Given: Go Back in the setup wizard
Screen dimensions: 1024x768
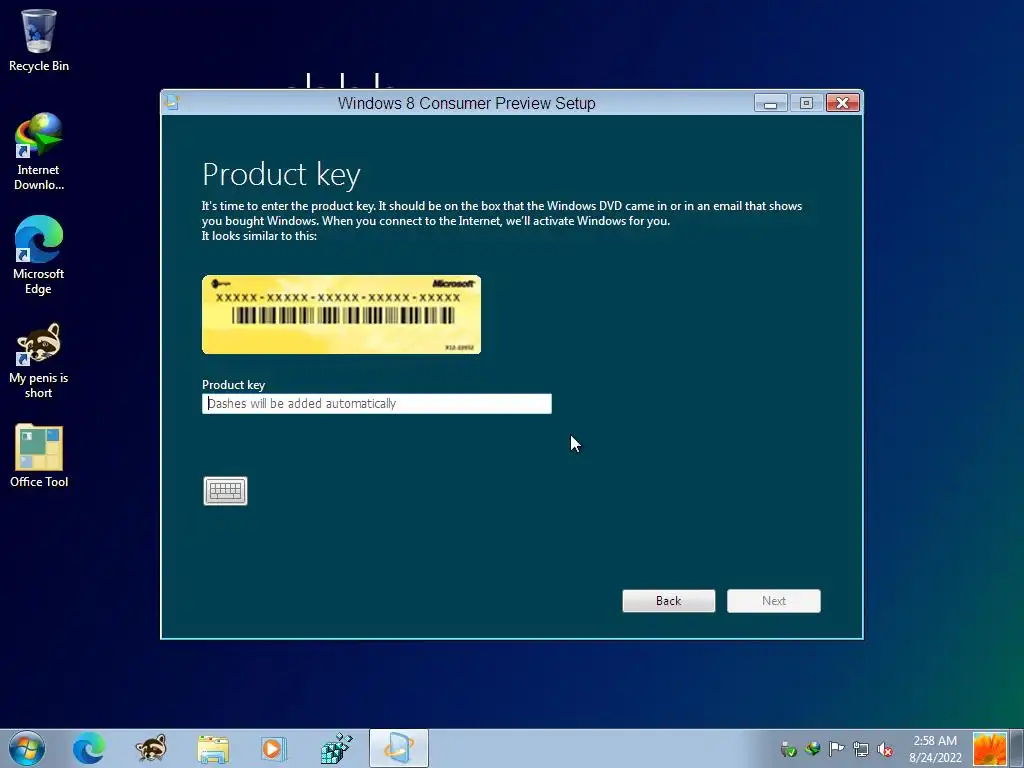Looking at the screenshot, I should click(669, 601).
